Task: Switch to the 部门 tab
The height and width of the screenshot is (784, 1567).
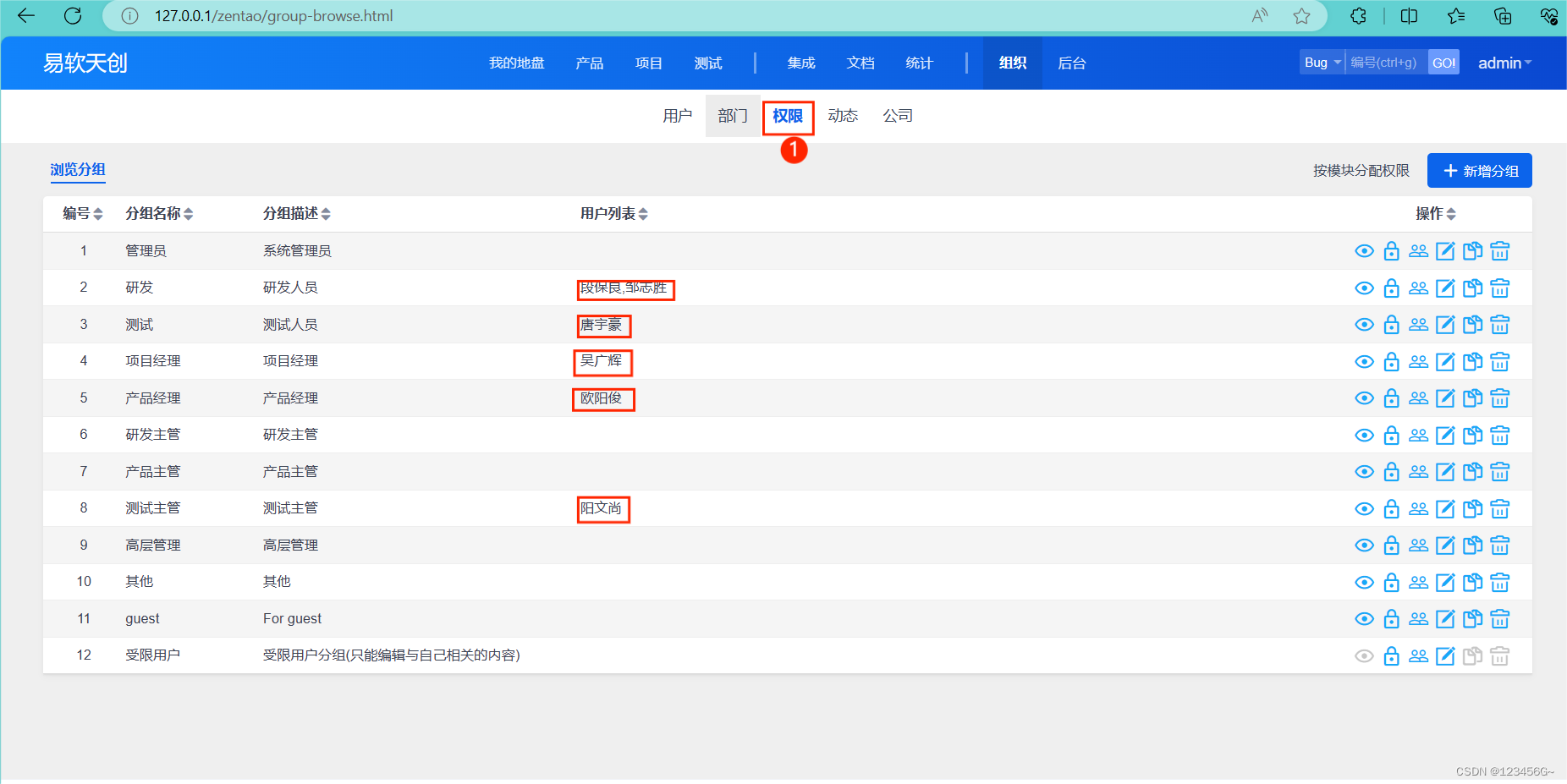Action: [732, 116]
